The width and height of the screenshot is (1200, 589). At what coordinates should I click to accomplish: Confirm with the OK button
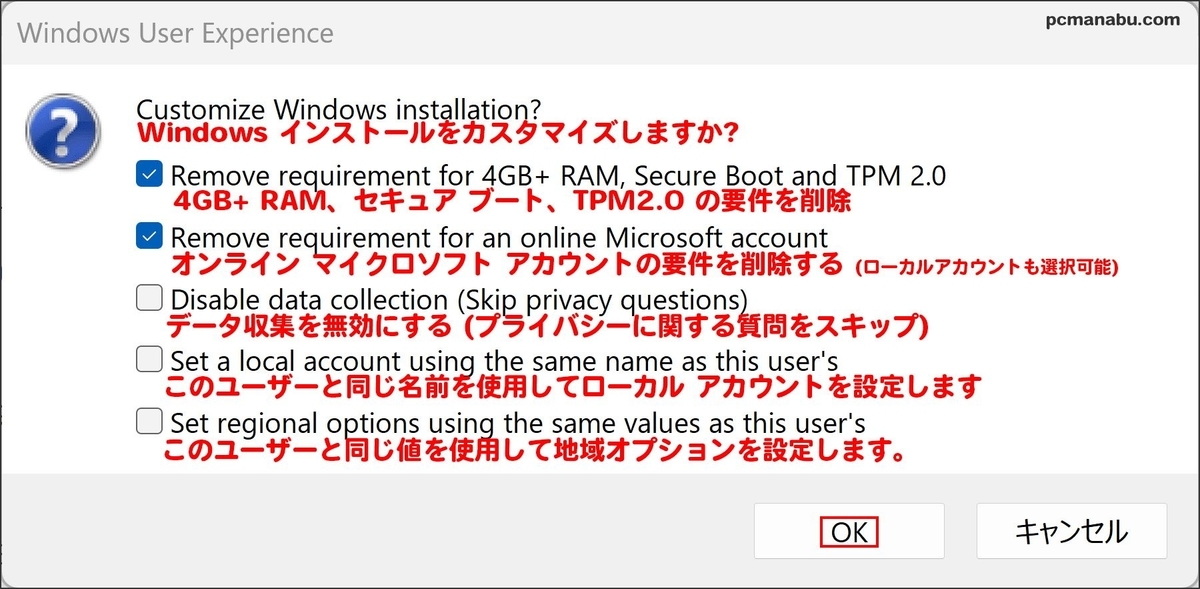[x=849, y=531]
